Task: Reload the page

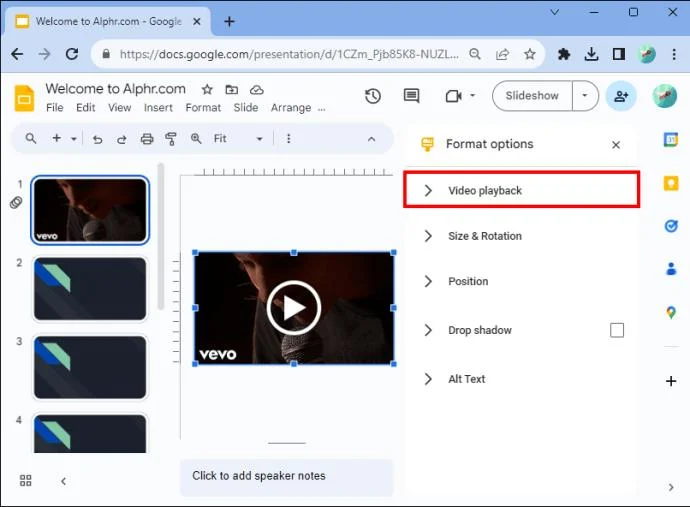Action: (72, 54)
